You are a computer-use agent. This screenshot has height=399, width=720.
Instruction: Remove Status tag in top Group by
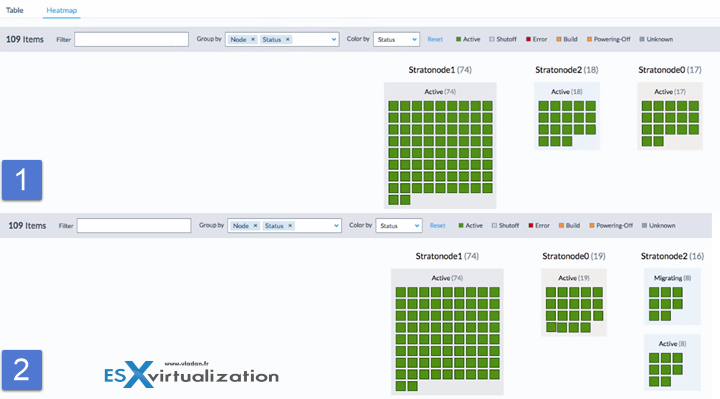(288, 39)
